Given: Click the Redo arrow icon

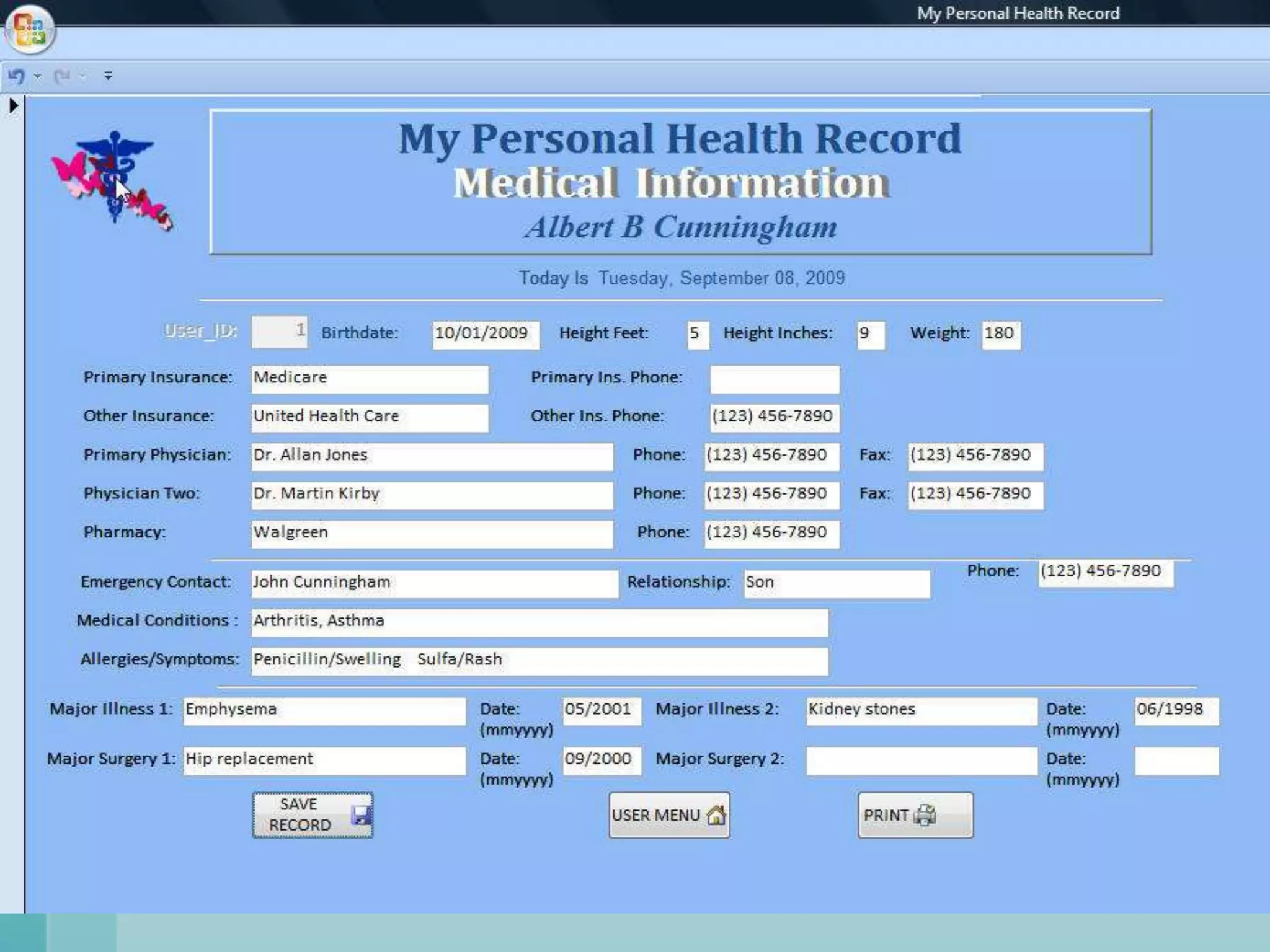Looking at the screenshot, I should tap(62, 76).
